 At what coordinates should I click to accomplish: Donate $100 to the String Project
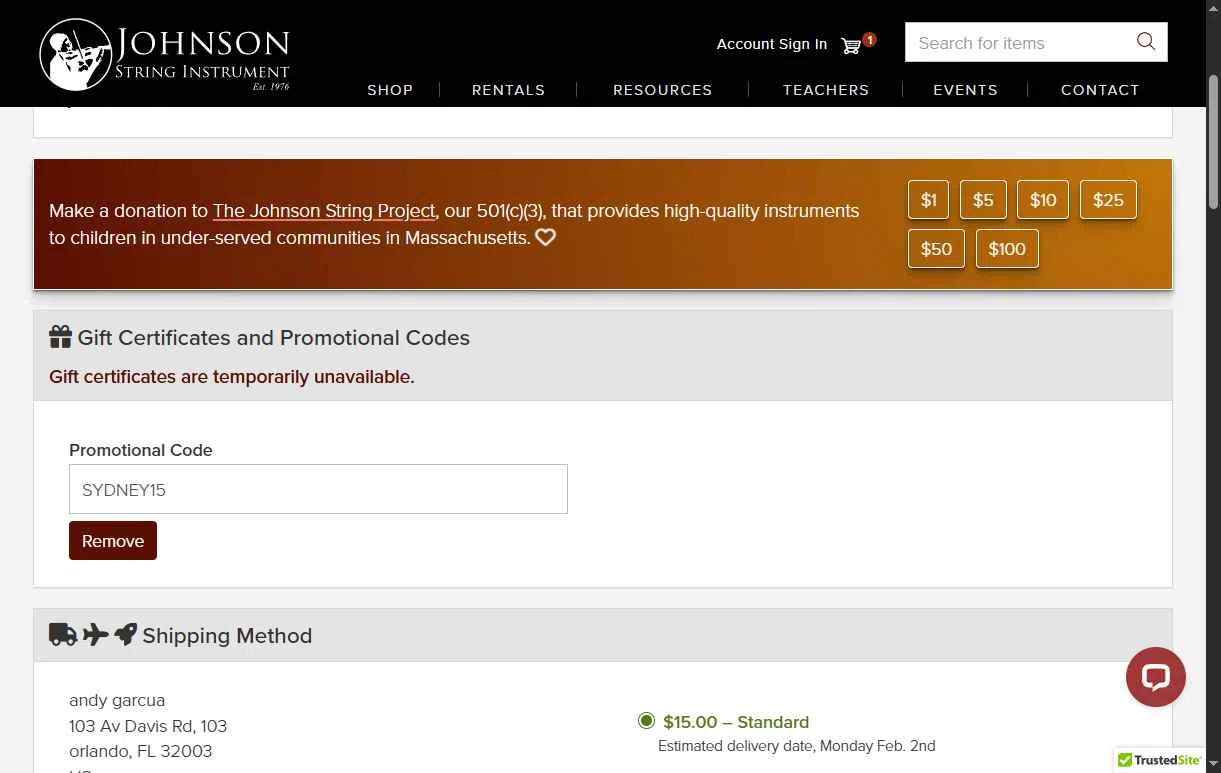pyautogui.click(x=1007, y=249)
